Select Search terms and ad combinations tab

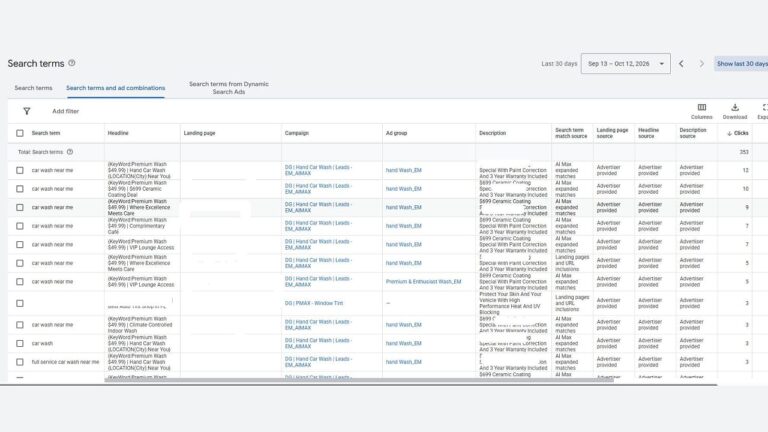coord(116,88)
